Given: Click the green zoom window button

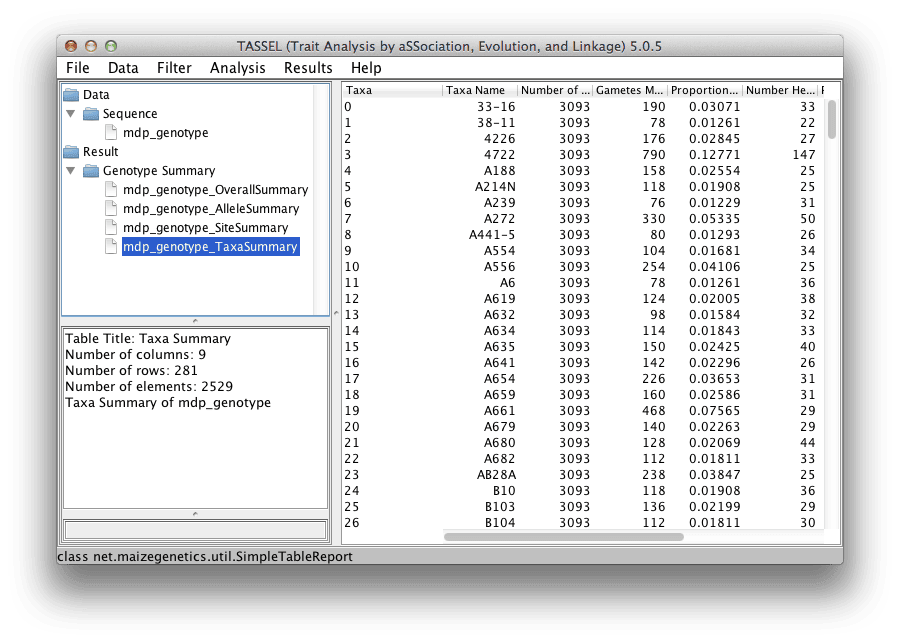Looking at the screenshot, I should click(x=111, y=46).
